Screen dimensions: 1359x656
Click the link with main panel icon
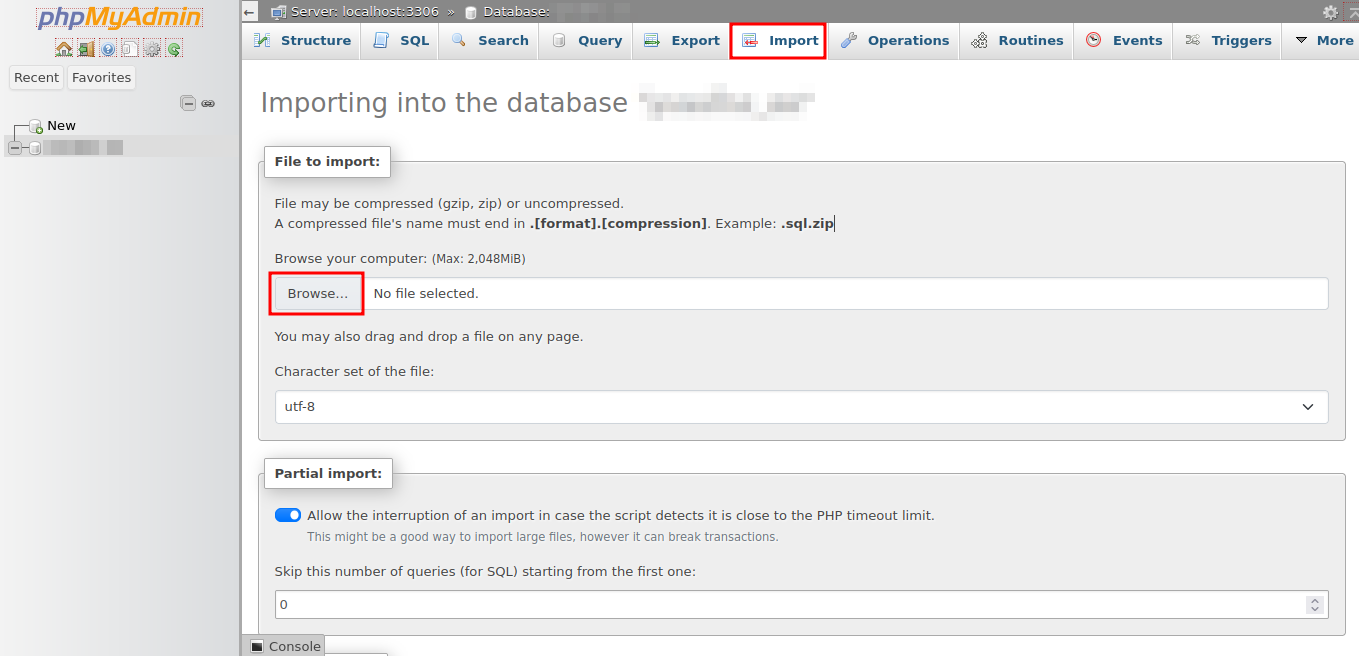click(208, 103)
